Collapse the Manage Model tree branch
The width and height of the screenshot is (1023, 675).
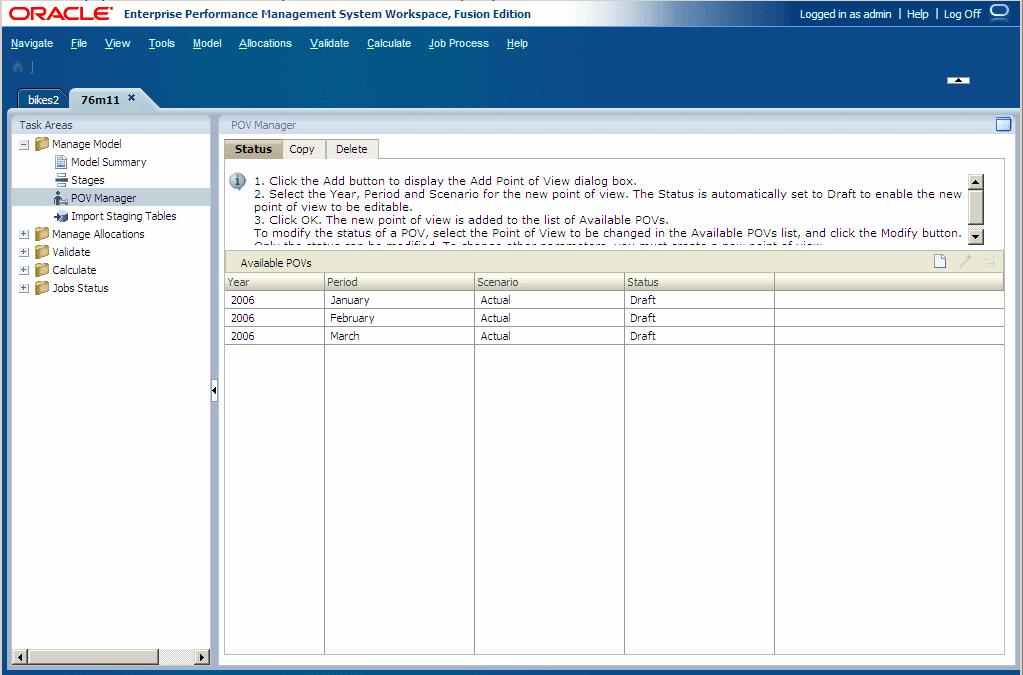pos(24,143)
